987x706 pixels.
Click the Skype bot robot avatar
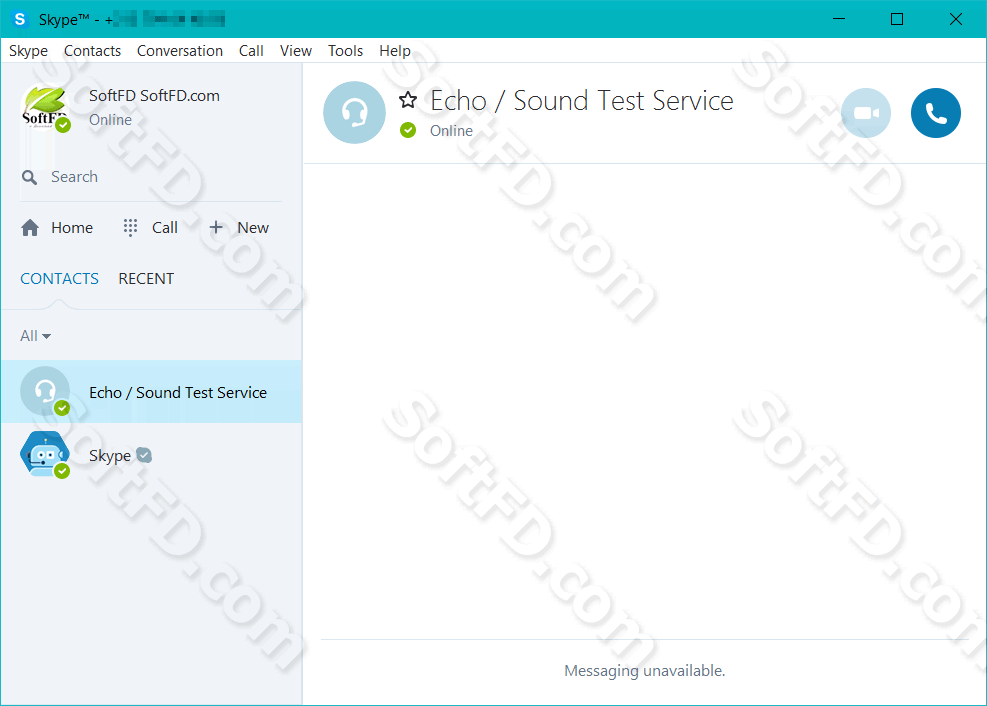tap(45, 454)
